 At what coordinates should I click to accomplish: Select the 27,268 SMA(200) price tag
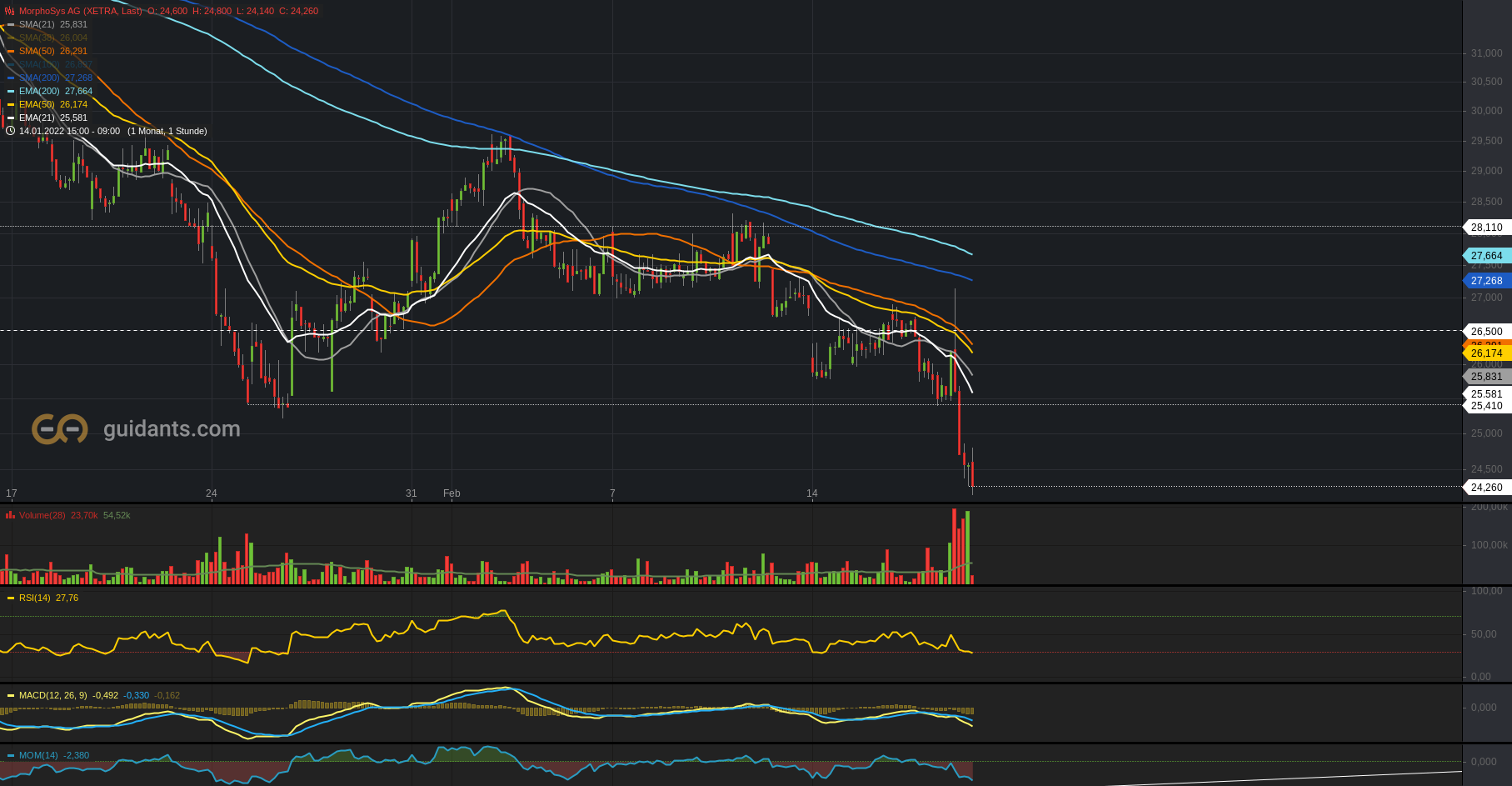pyautogui.click(x=1486, y=281)
